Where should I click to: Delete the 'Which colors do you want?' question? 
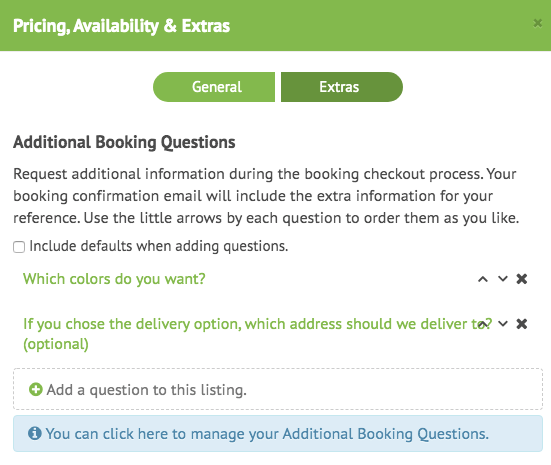click(522, 279)
